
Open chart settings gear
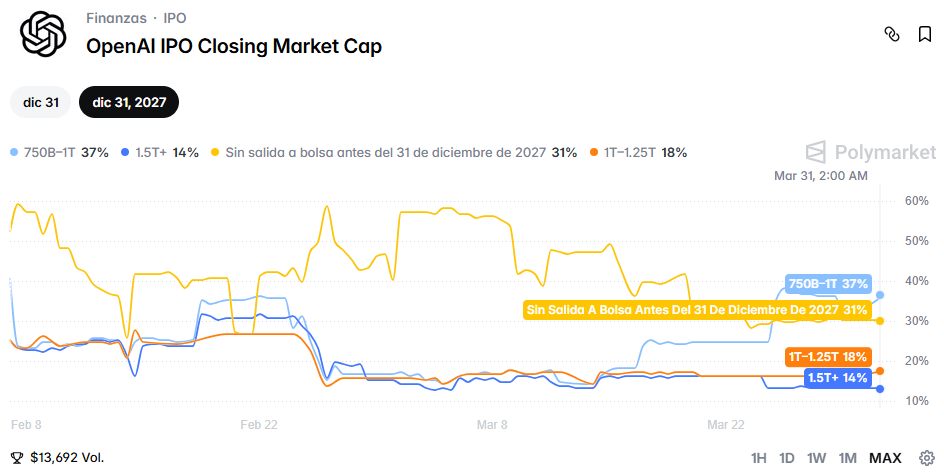pyautogui.click(x=926, y=458)
